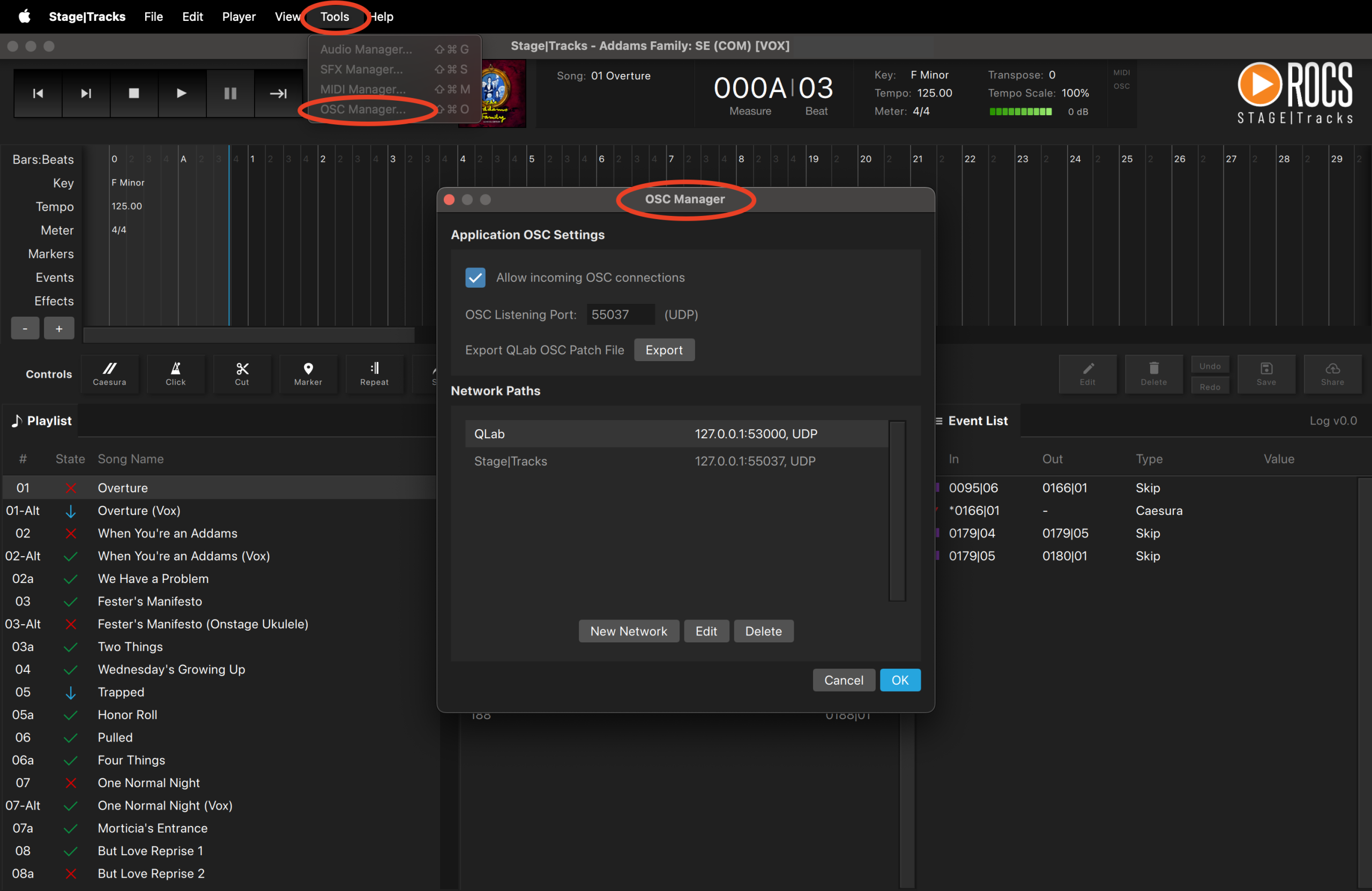Open the File menu
This screenshot has height=891, width=1372.
click(x=153, y=16)
